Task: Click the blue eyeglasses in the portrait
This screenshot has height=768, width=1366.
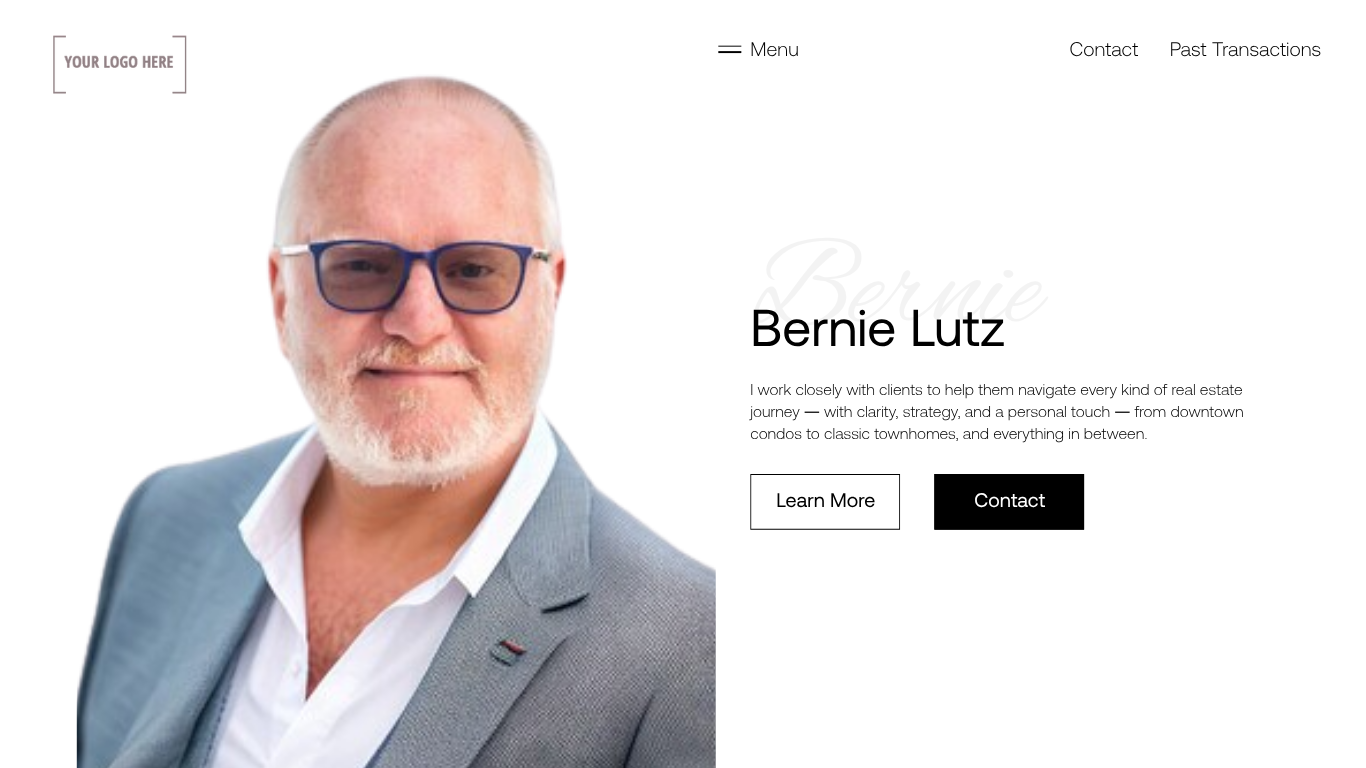Action: pos(415,274)
